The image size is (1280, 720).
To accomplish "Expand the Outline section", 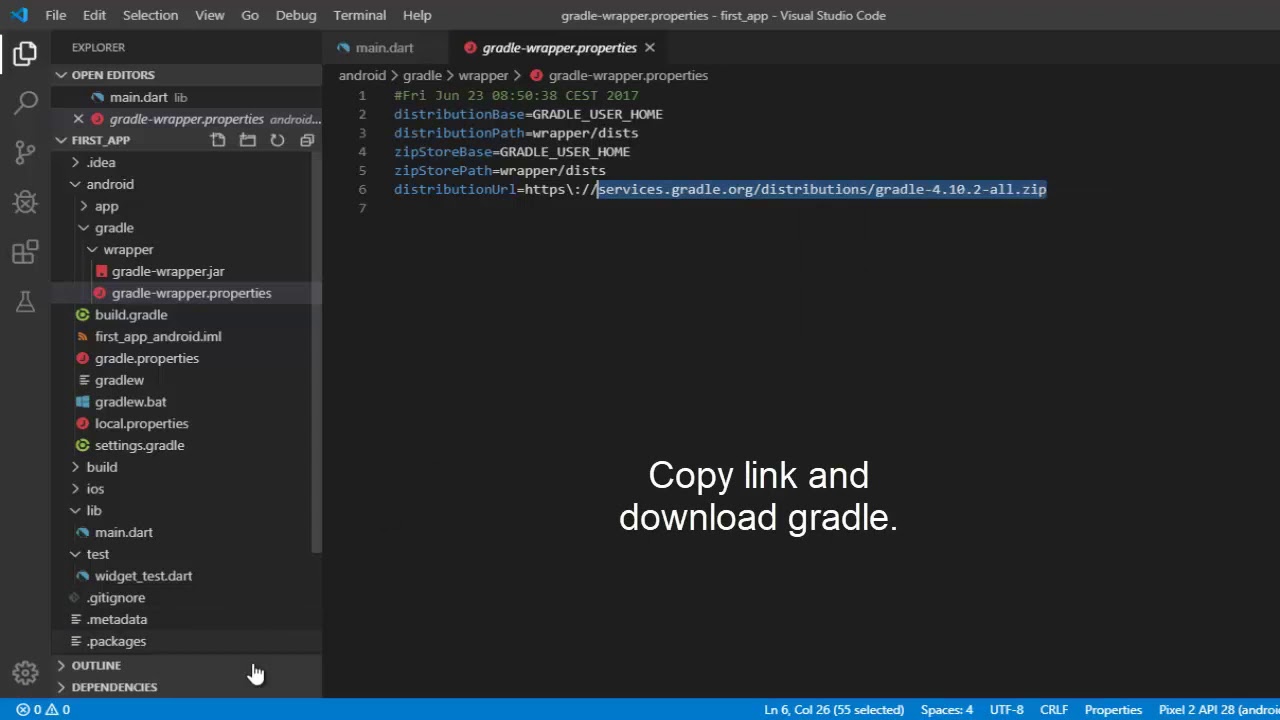I will (x=61, y=665).
